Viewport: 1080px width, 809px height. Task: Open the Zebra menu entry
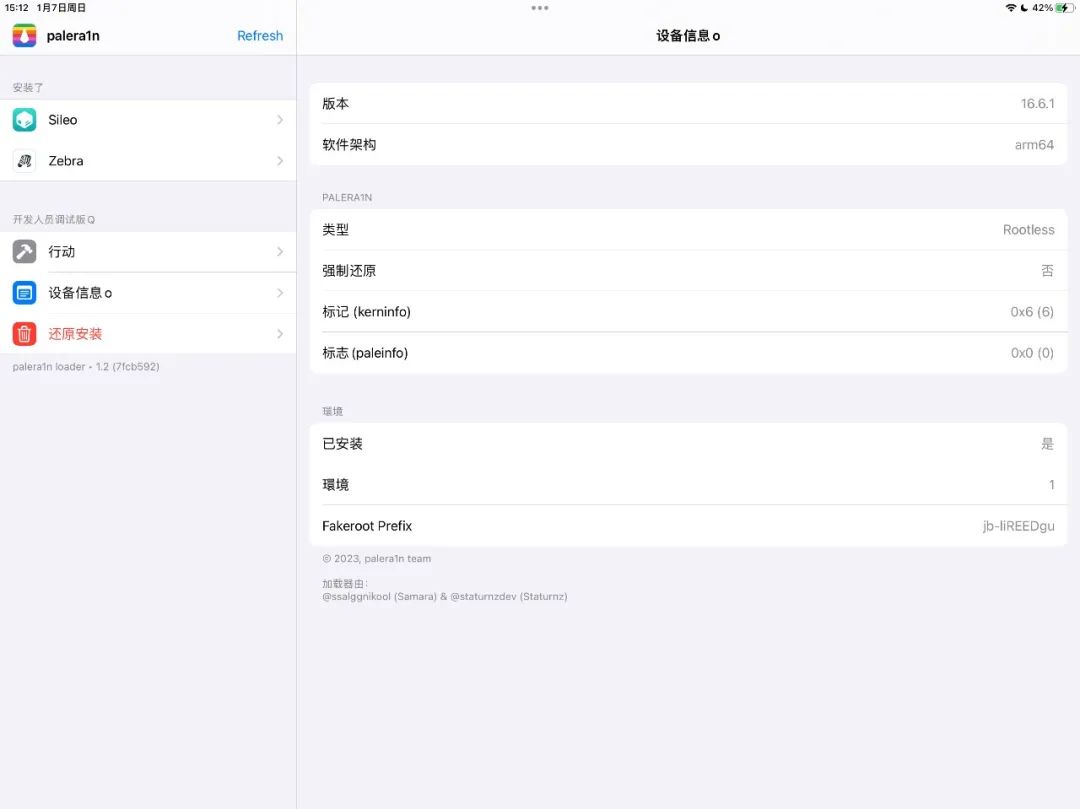148,160
